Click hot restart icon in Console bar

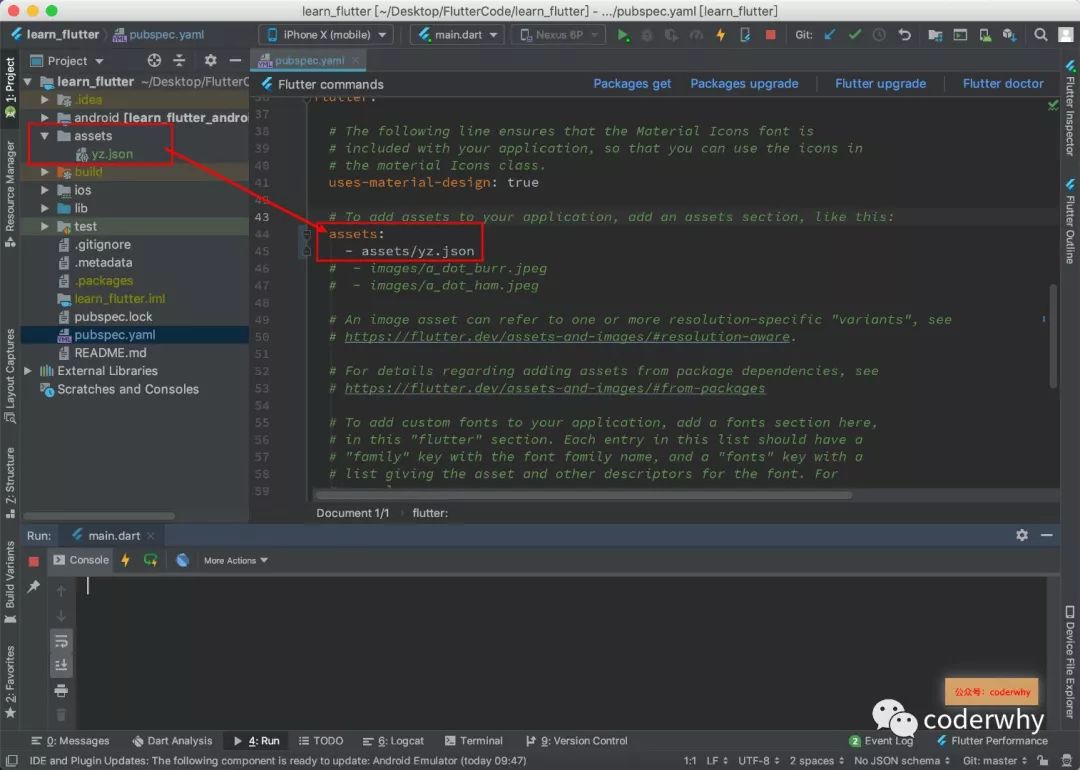(x=150, y=560)
